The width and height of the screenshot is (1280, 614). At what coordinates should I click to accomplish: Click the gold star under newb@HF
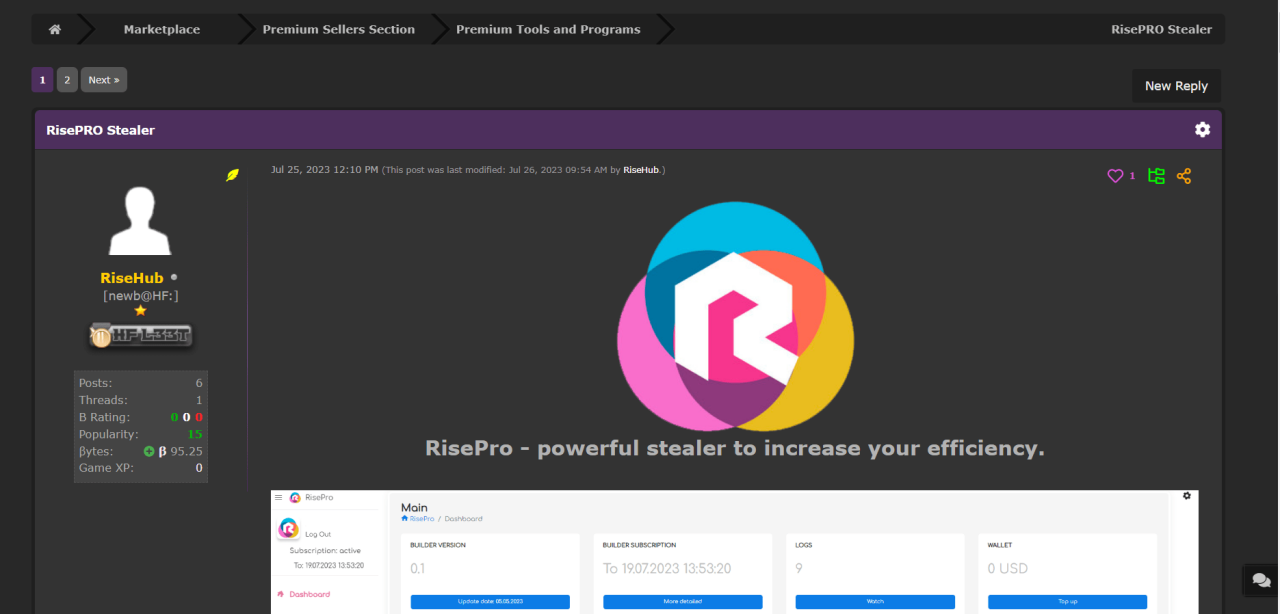[140, 311]
